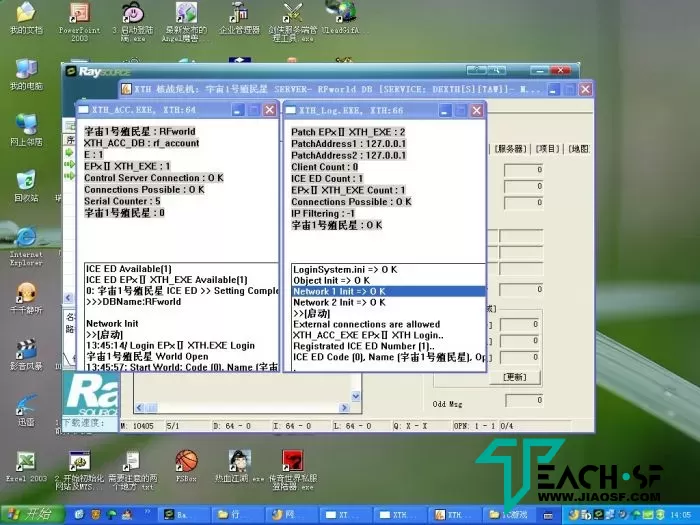Viewport: 700px width, 525px height.
Task: Click the Odd Msg value field
Action: (x=524, y=400)
